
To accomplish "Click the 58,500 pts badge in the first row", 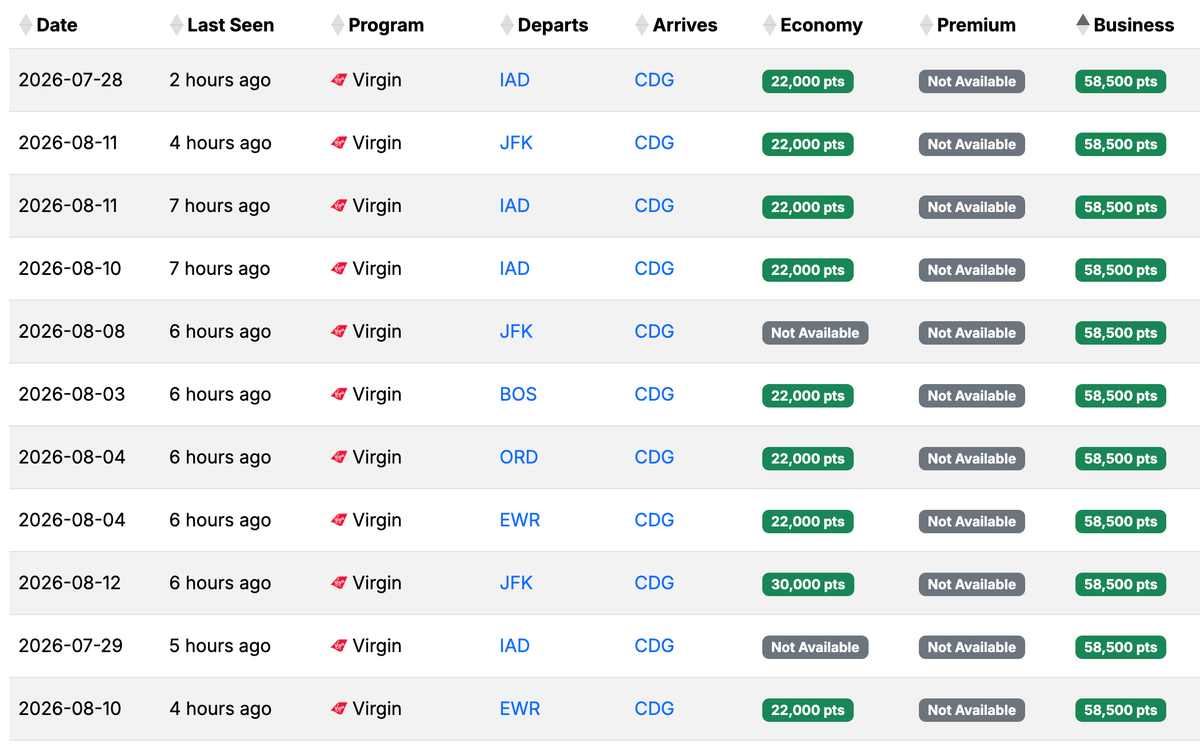I will pyautogui.click(x=1120, y=81).
